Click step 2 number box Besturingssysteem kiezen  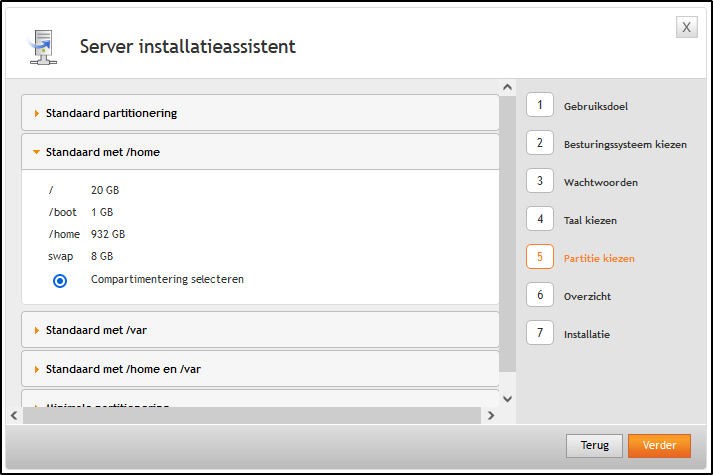click(540, 143)
